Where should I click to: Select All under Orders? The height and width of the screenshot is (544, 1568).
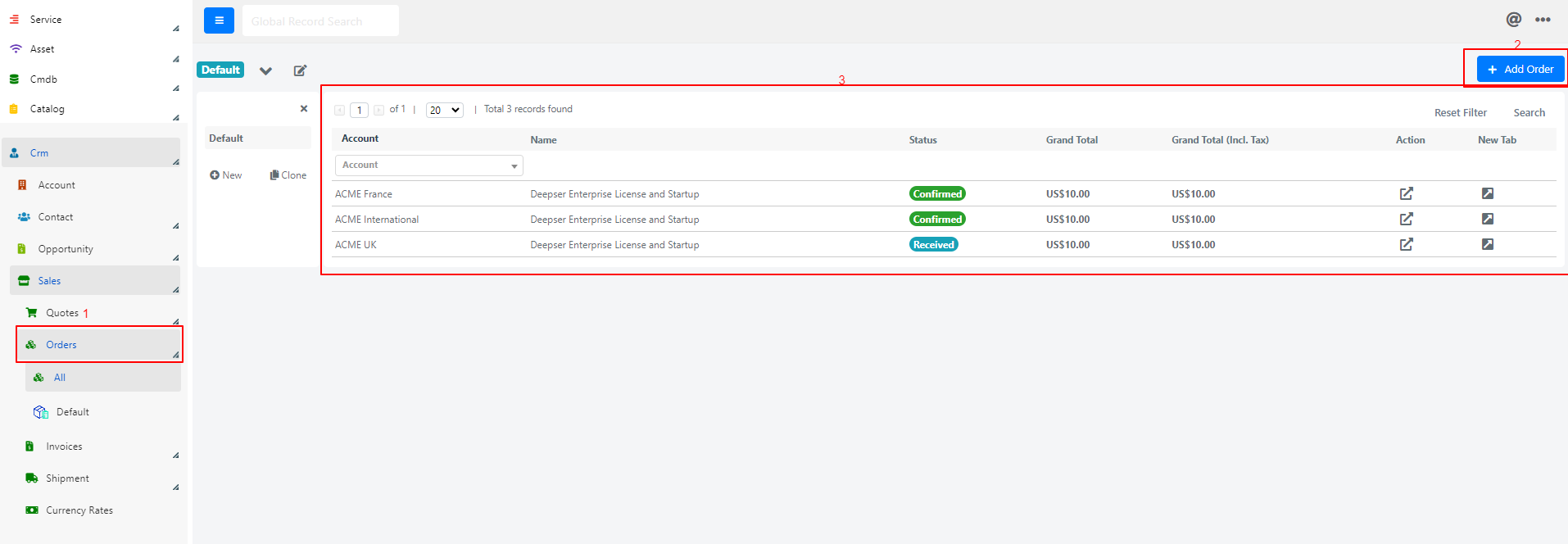click(103, 378)
